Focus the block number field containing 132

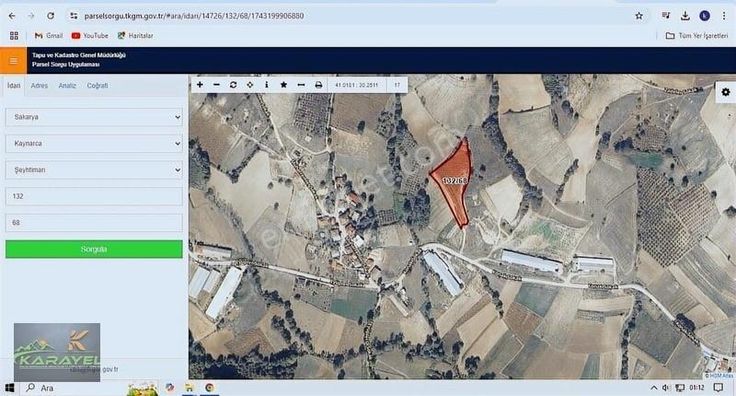(x=94, y=196)
